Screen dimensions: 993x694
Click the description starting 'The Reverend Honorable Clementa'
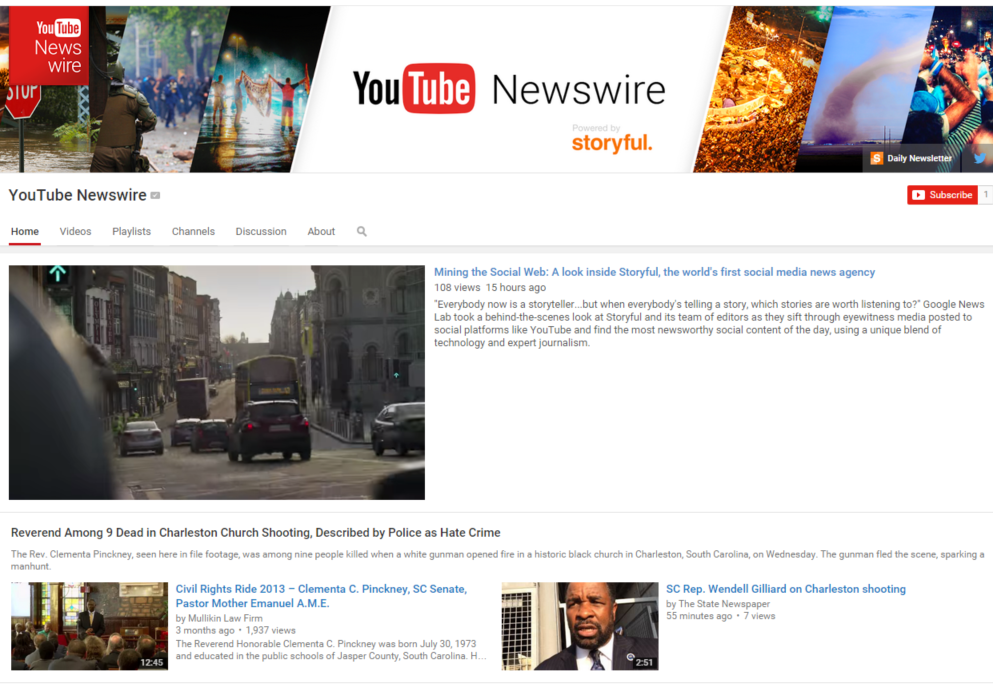pyautogui.click(x=331, y=650)
